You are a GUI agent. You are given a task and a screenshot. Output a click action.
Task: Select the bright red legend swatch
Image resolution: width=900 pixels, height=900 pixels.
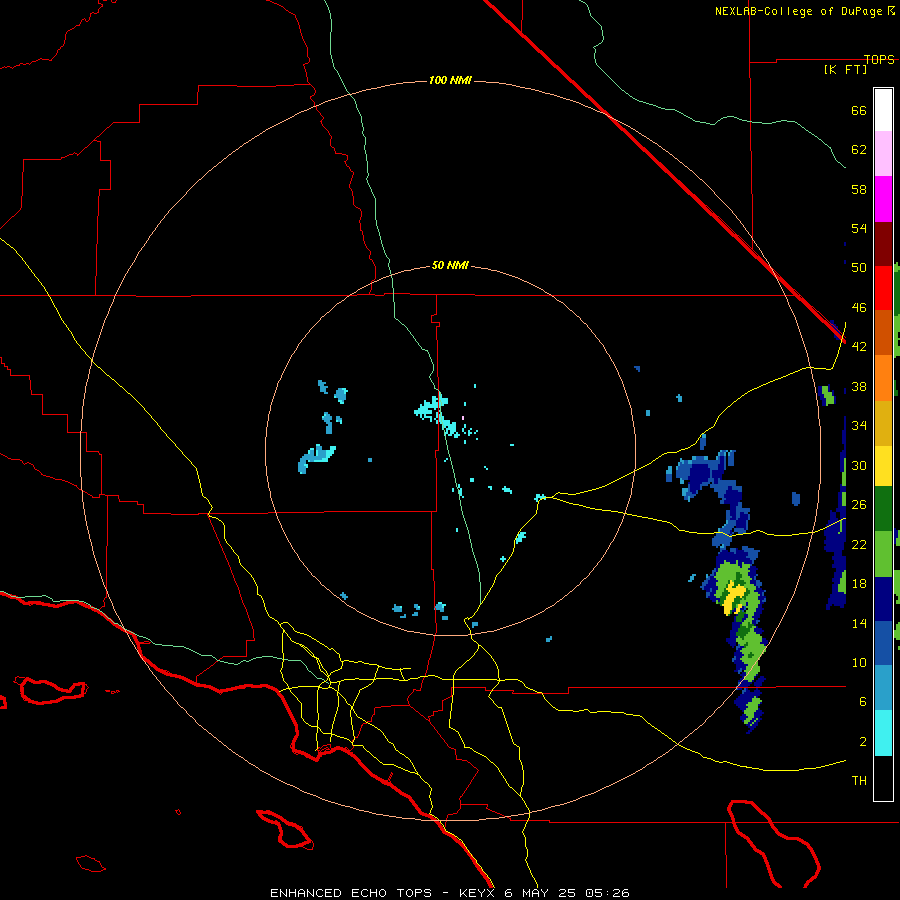(883, 288)
